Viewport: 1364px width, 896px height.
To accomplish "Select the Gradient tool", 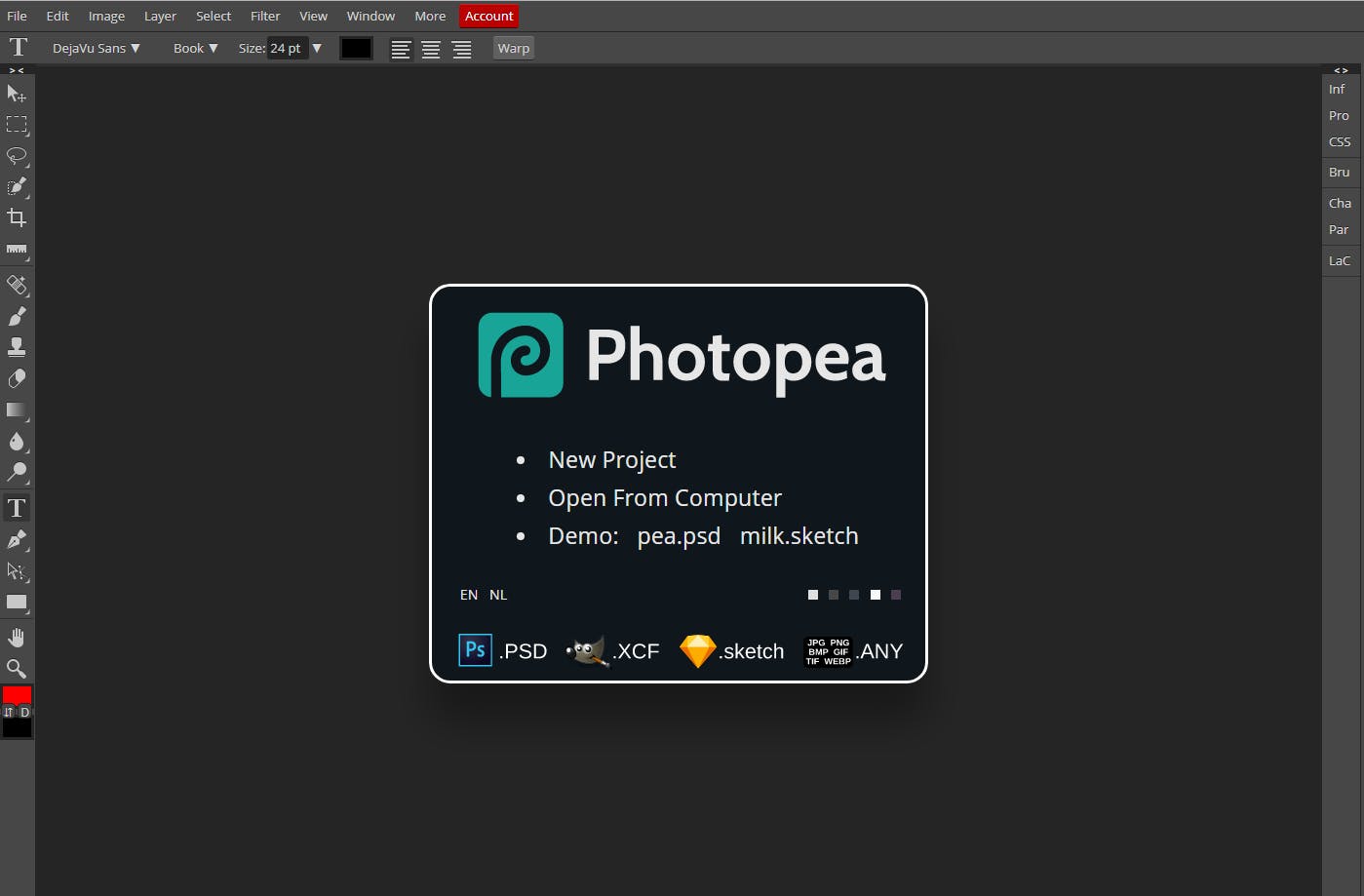I will [x=17, y=410].
